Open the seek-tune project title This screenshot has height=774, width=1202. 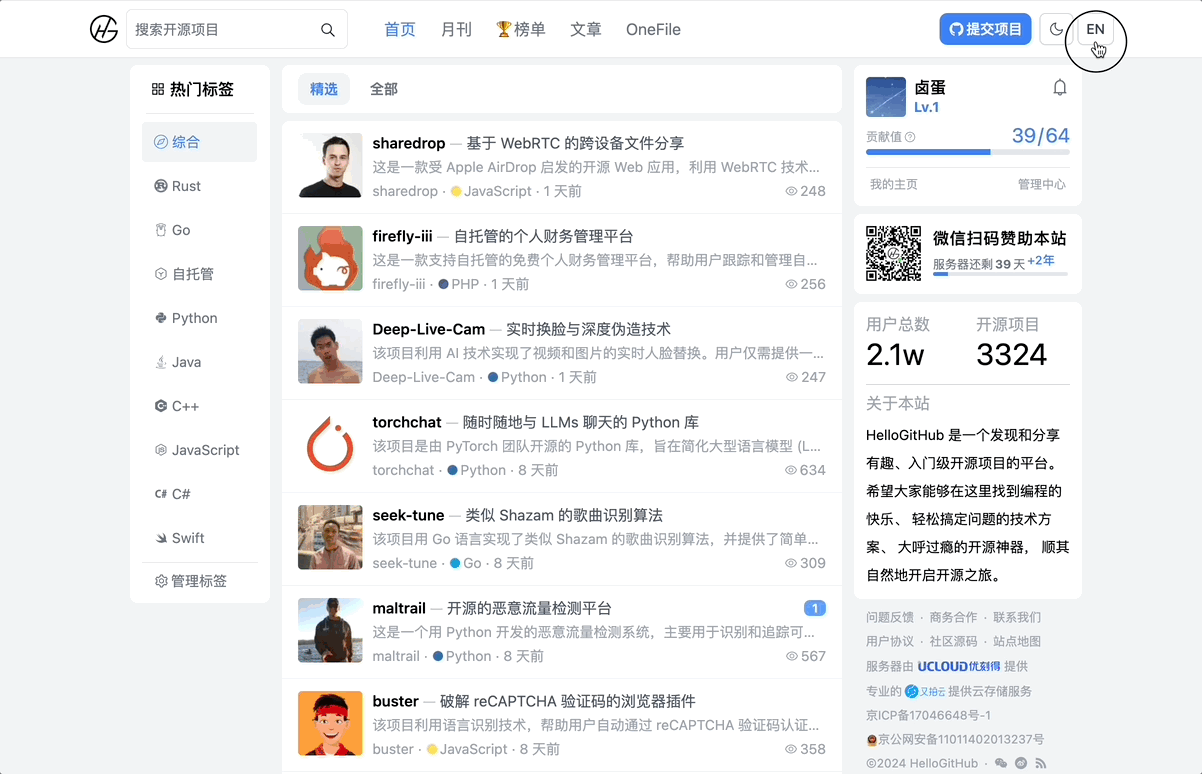click(x=408, y=515)
